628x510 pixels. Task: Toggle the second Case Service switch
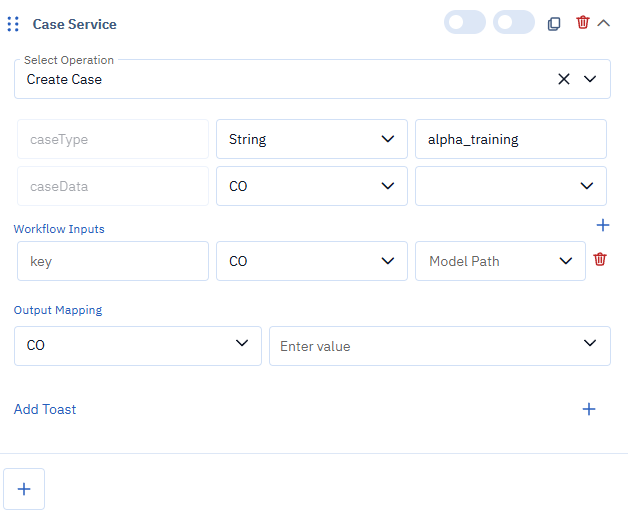click(x=514, y=22)
